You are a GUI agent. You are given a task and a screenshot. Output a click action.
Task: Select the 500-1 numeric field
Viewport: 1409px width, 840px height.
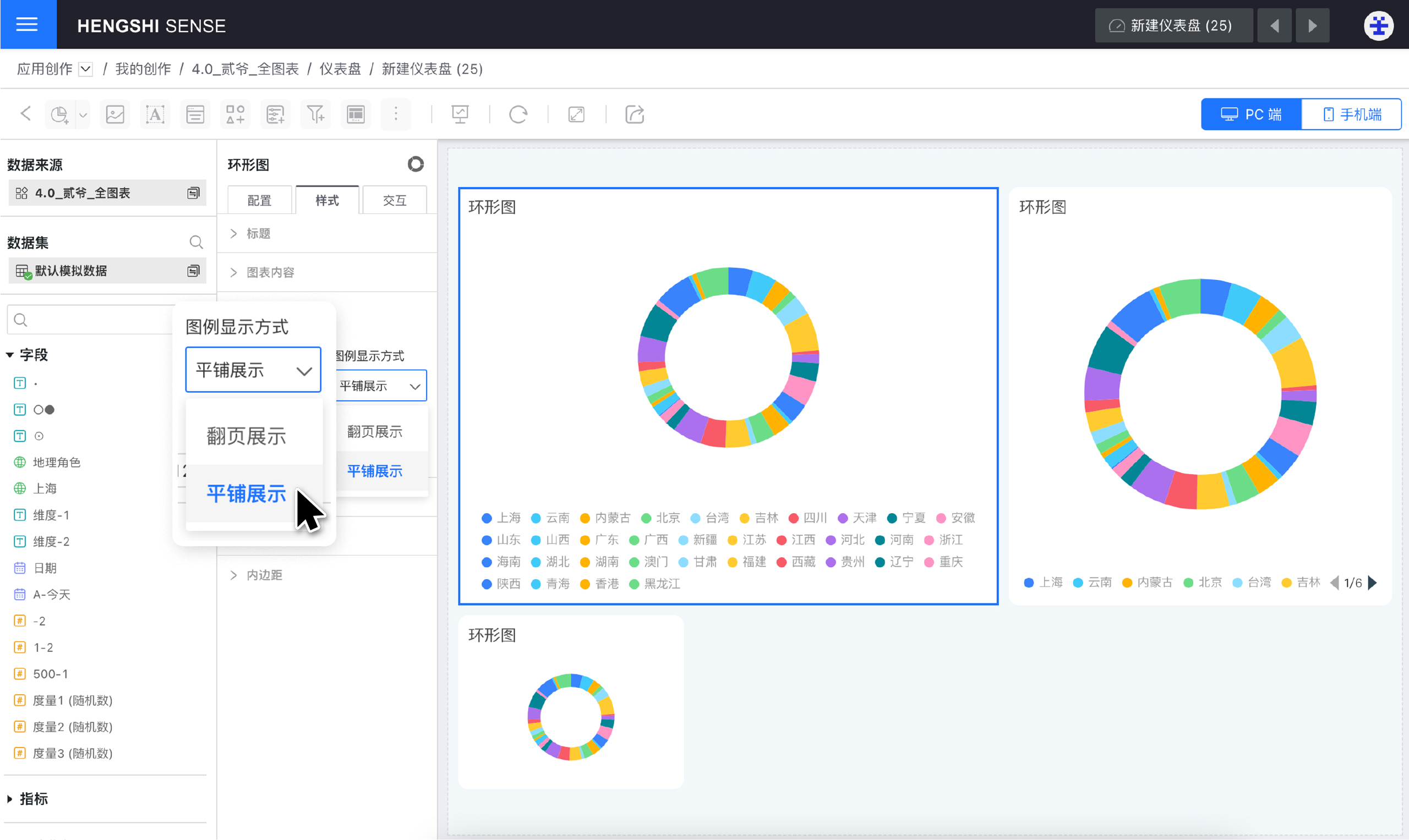(51, 673)
